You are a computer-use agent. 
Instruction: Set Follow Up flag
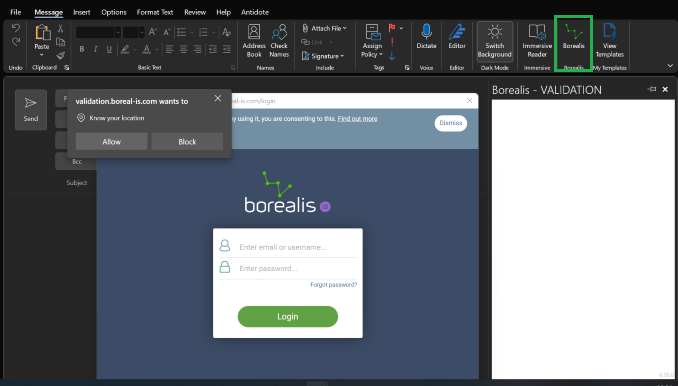[x=392, y=28]
